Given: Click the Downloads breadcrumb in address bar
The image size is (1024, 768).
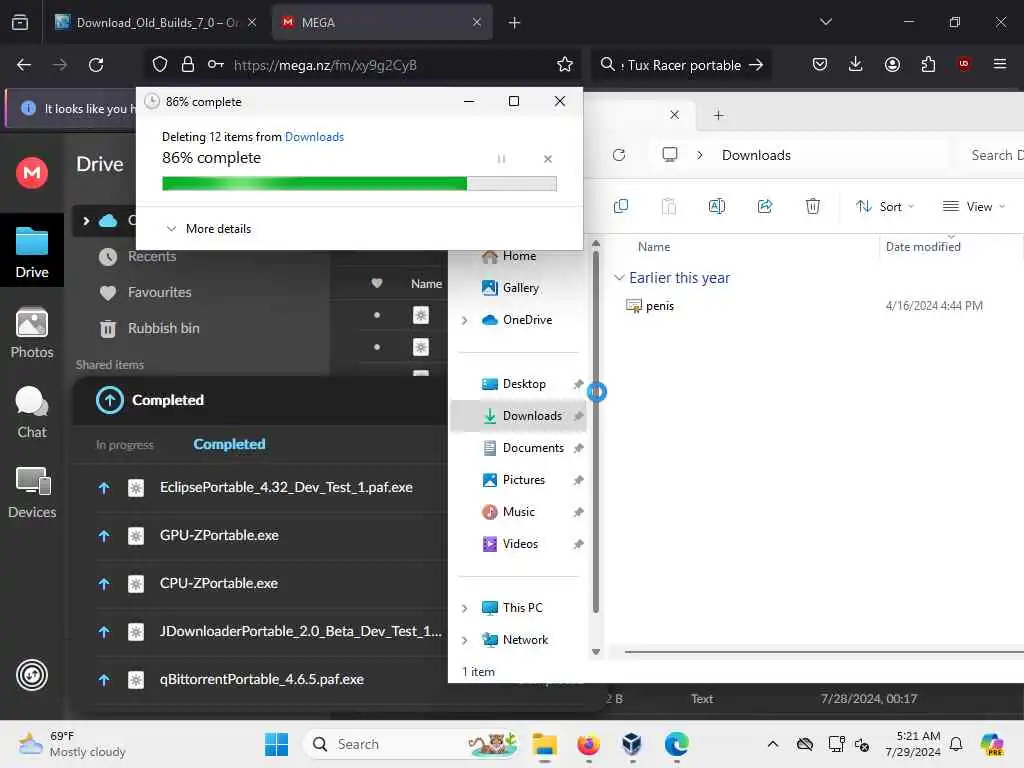Looking at the screenshot, I should tap(756, 155).
